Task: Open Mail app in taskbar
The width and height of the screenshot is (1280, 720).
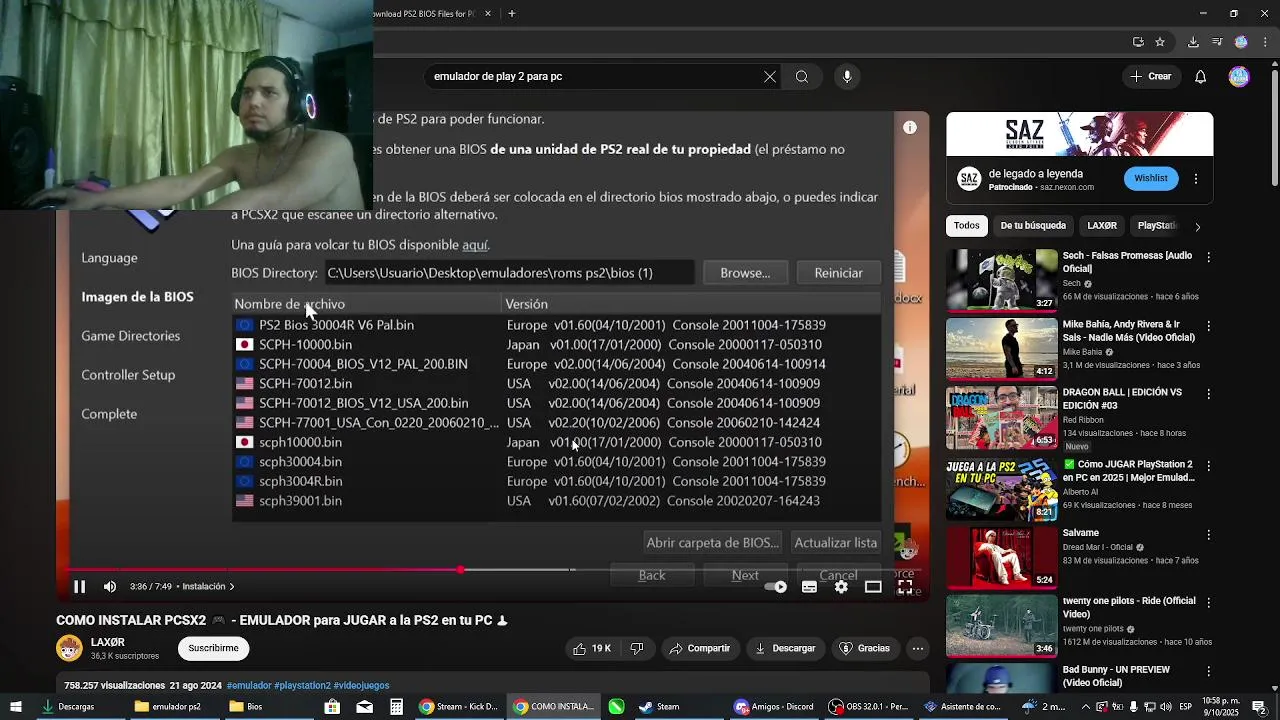Action: click(364, 707)
